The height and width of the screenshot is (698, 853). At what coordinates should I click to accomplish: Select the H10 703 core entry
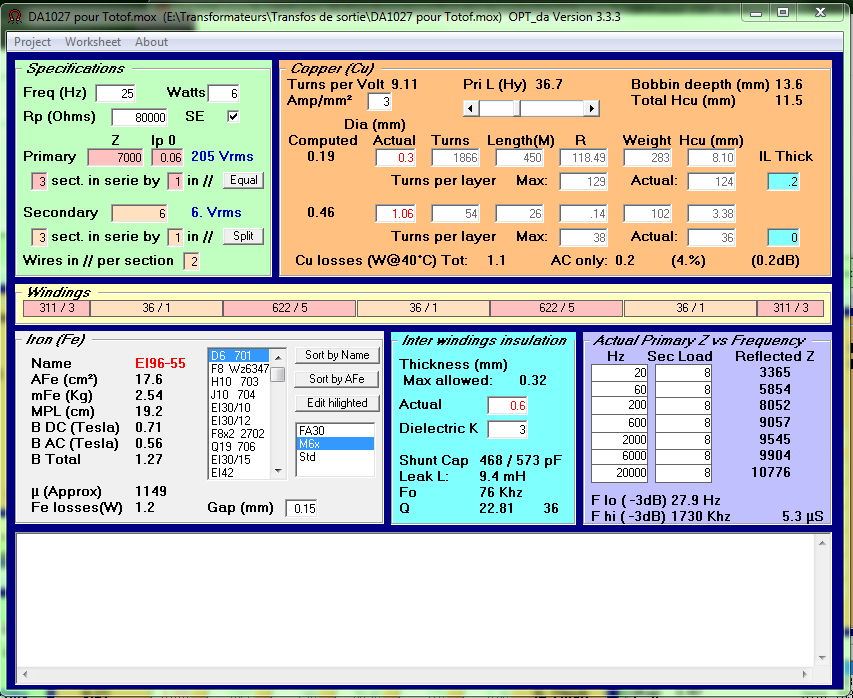pyautogui.click(x=239, y=382)
